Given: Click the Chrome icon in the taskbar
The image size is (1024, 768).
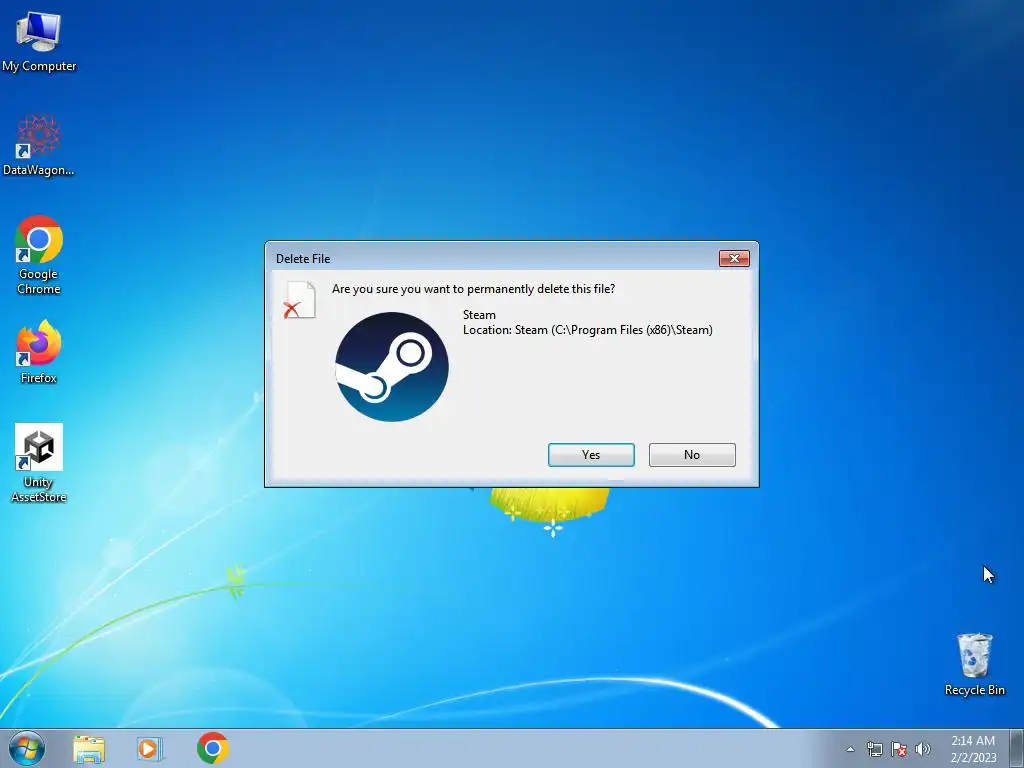Looking at the screenshot, I should coord(212,748).
